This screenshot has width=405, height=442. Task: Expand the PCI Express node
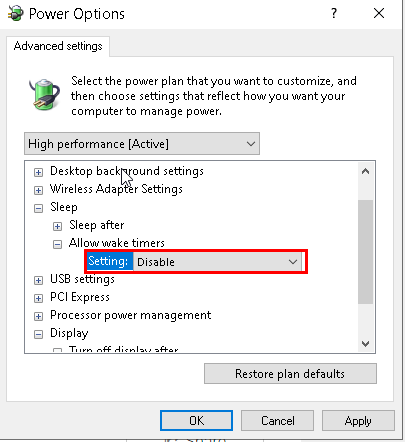[38, 298]
